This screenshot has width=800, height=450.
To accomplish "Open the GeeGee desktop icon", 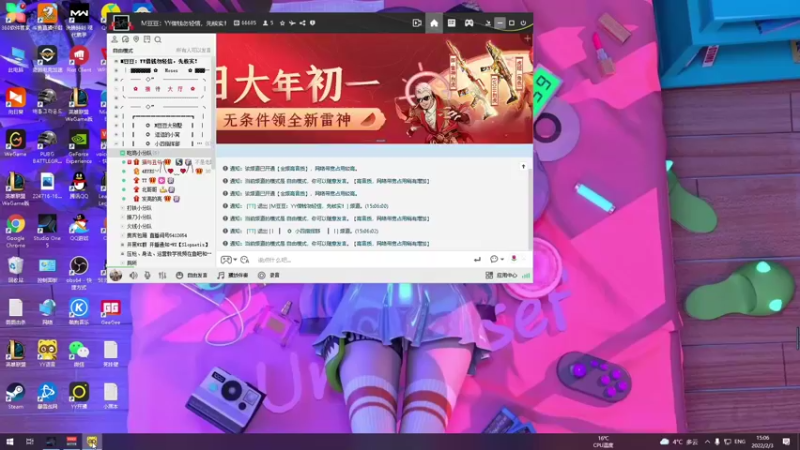I will pos(111,311).
